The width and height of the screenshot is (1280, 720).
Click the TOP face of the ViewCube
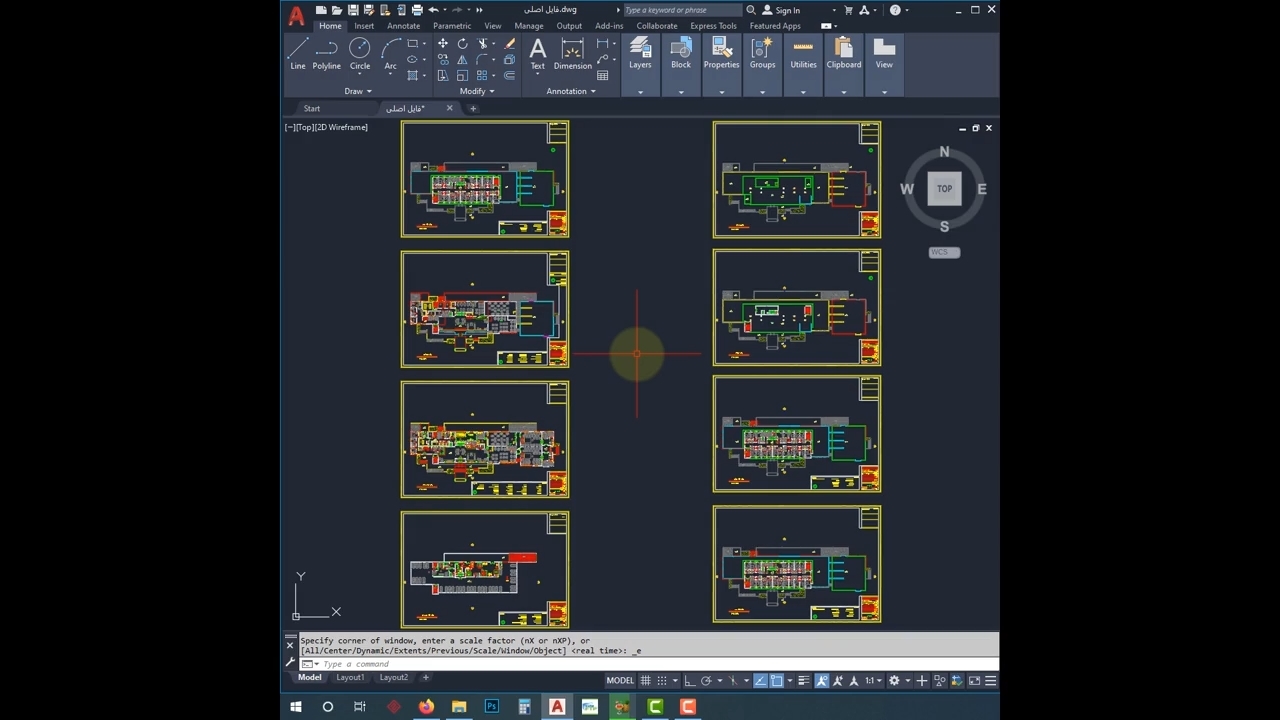pos(944,188)
